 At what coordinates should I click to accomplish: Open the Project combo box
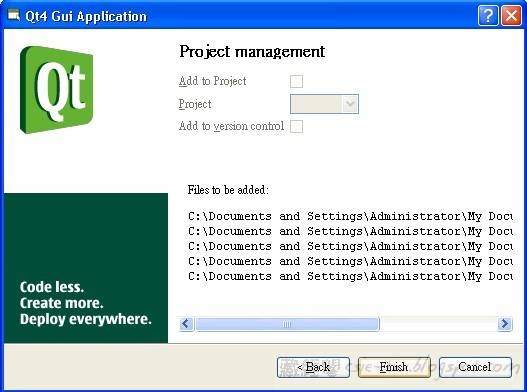click(x=324, y=104)
